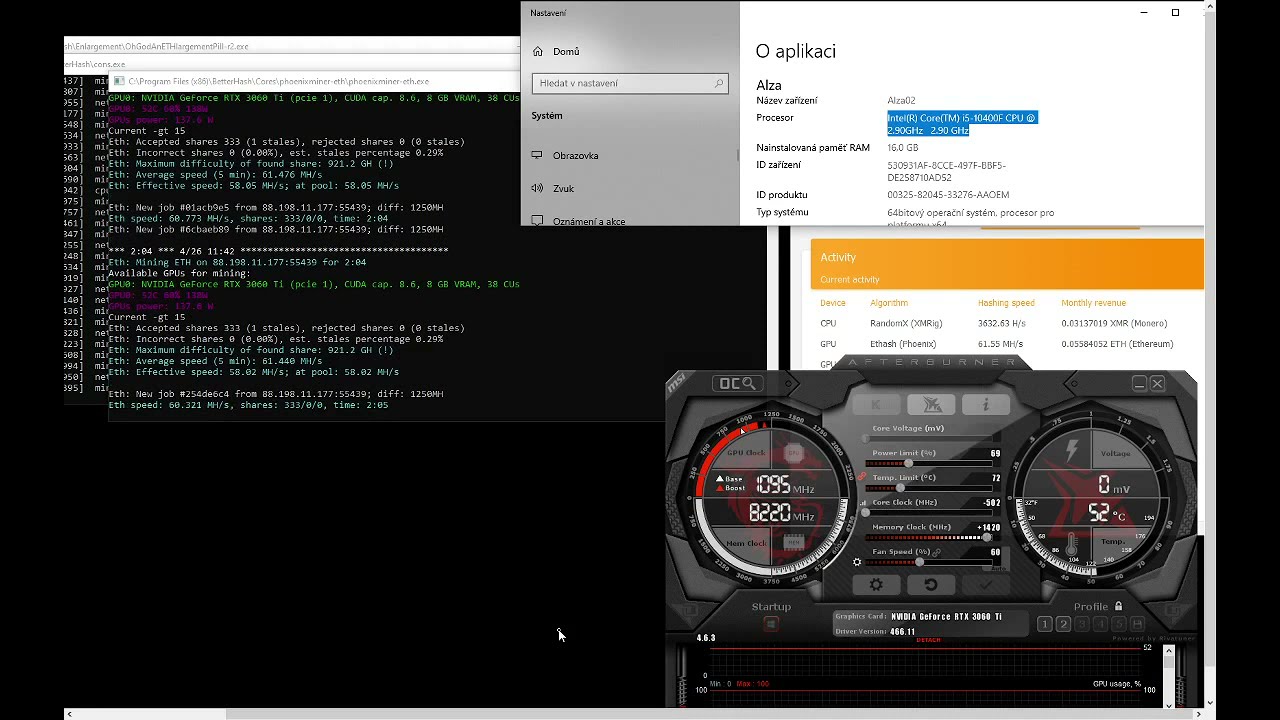Toggle power and temp limit link icon

tap(861, 477)
